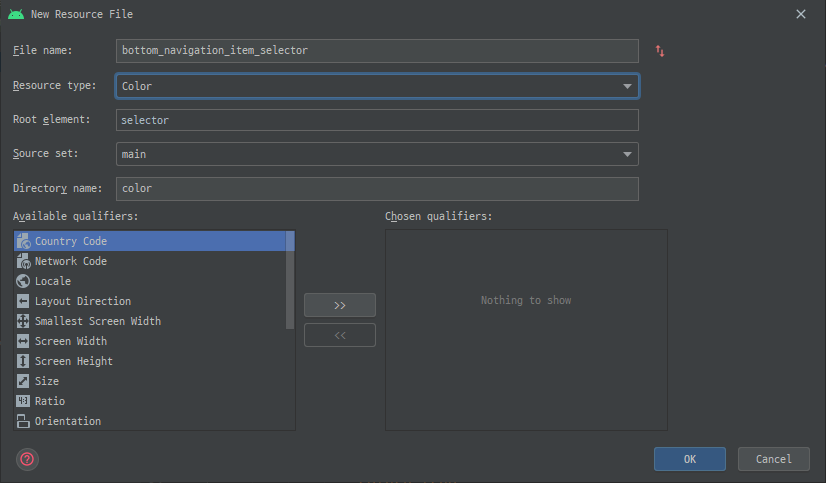Remove qualifier with the << button
Image resolution: width=826 pixels, height=483 pixels.
point(340,336)
